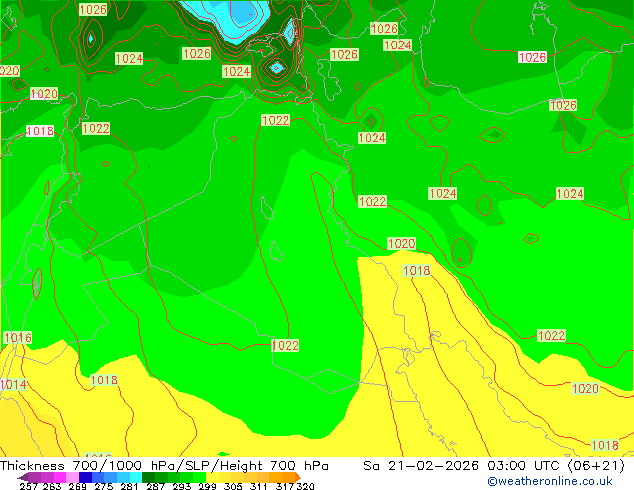This screenshot has width=634, height=490.
Task: Select the white-backed 1026 isobar label
Action: [532, 57]
